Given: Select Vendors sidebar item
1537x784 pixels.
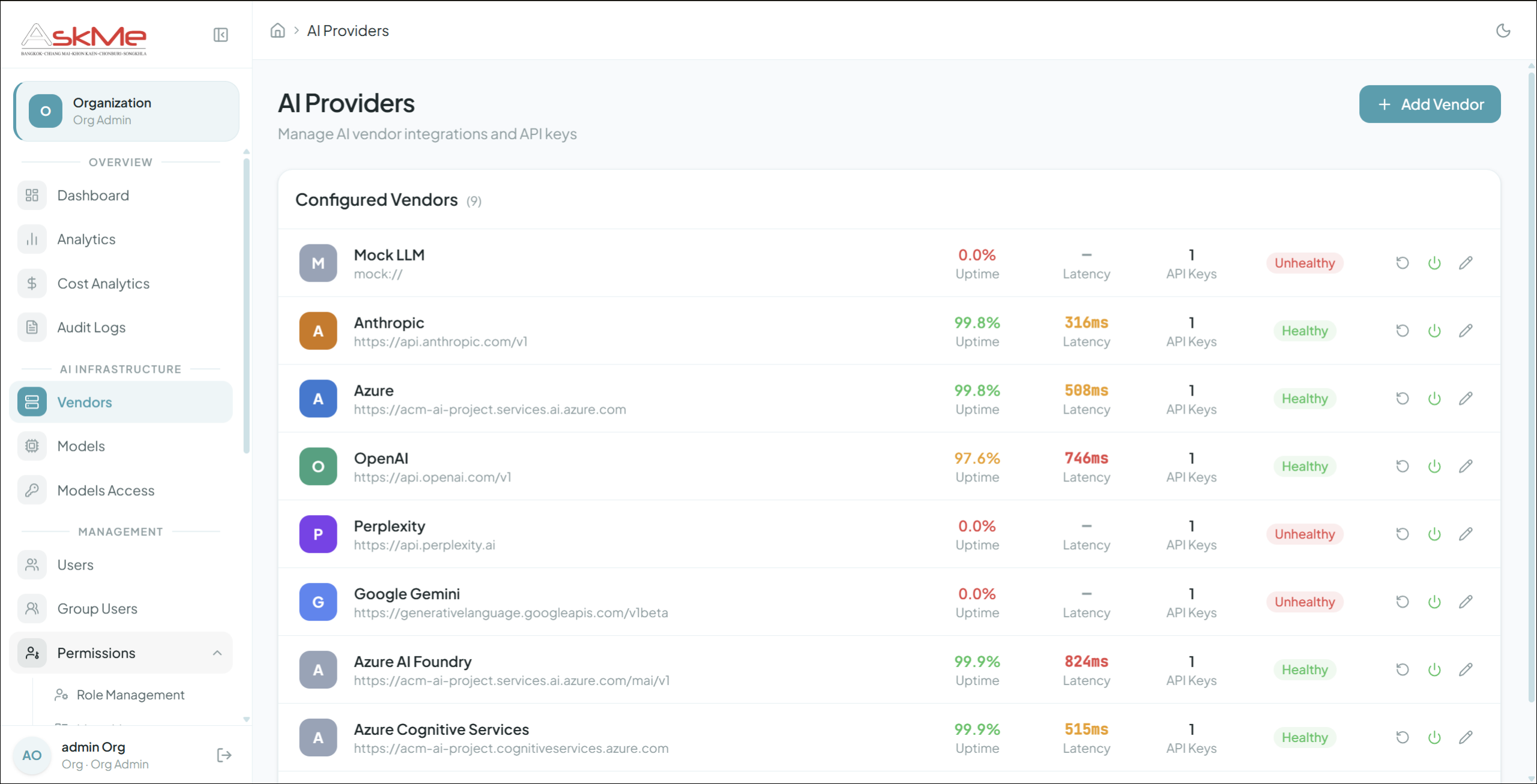Looking at the screenshot, I should click(121, 402).
